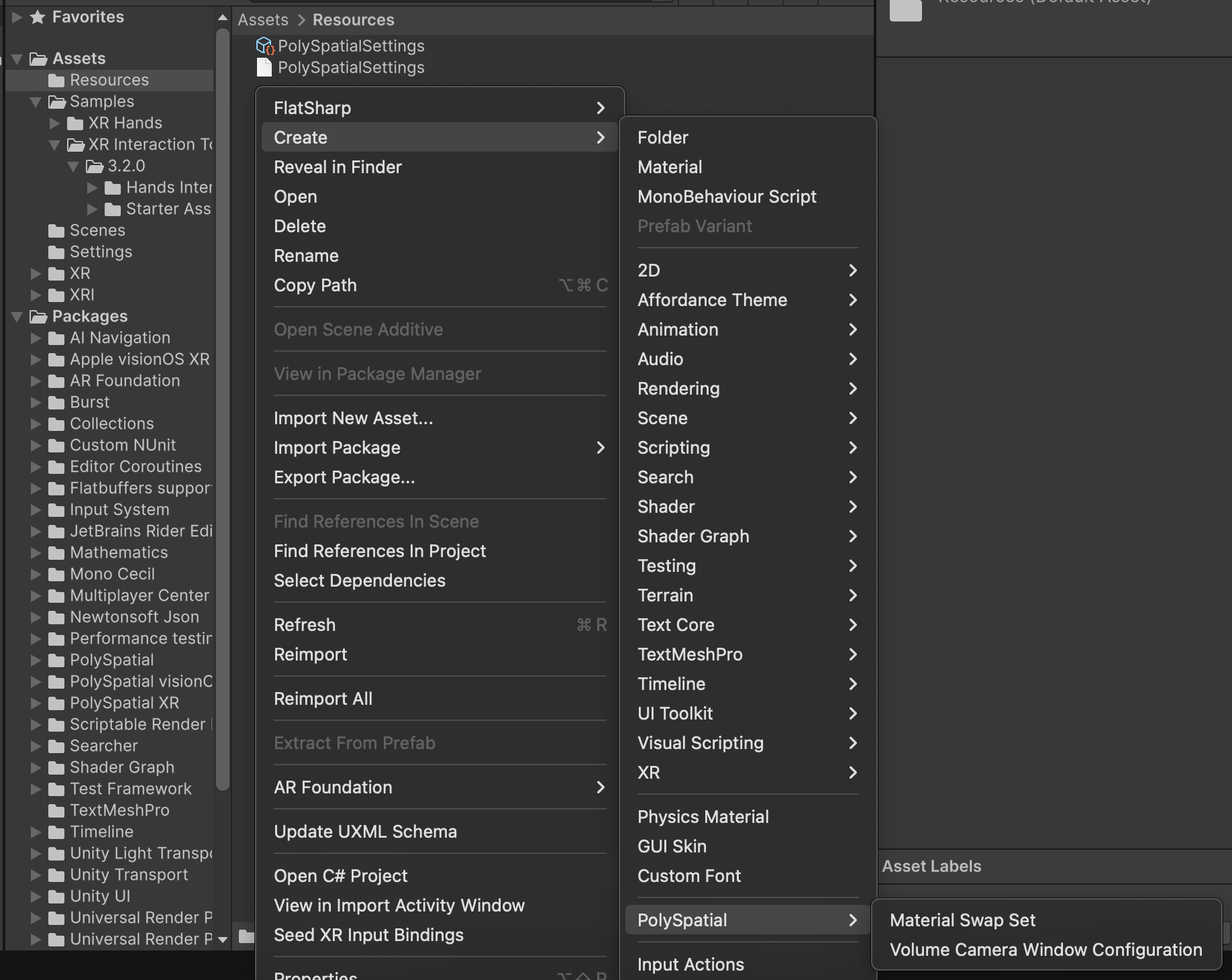Create a Volume Camera Window Configuration
This screenshot has width=1232, height=980.
click(x=1046, y=950)
